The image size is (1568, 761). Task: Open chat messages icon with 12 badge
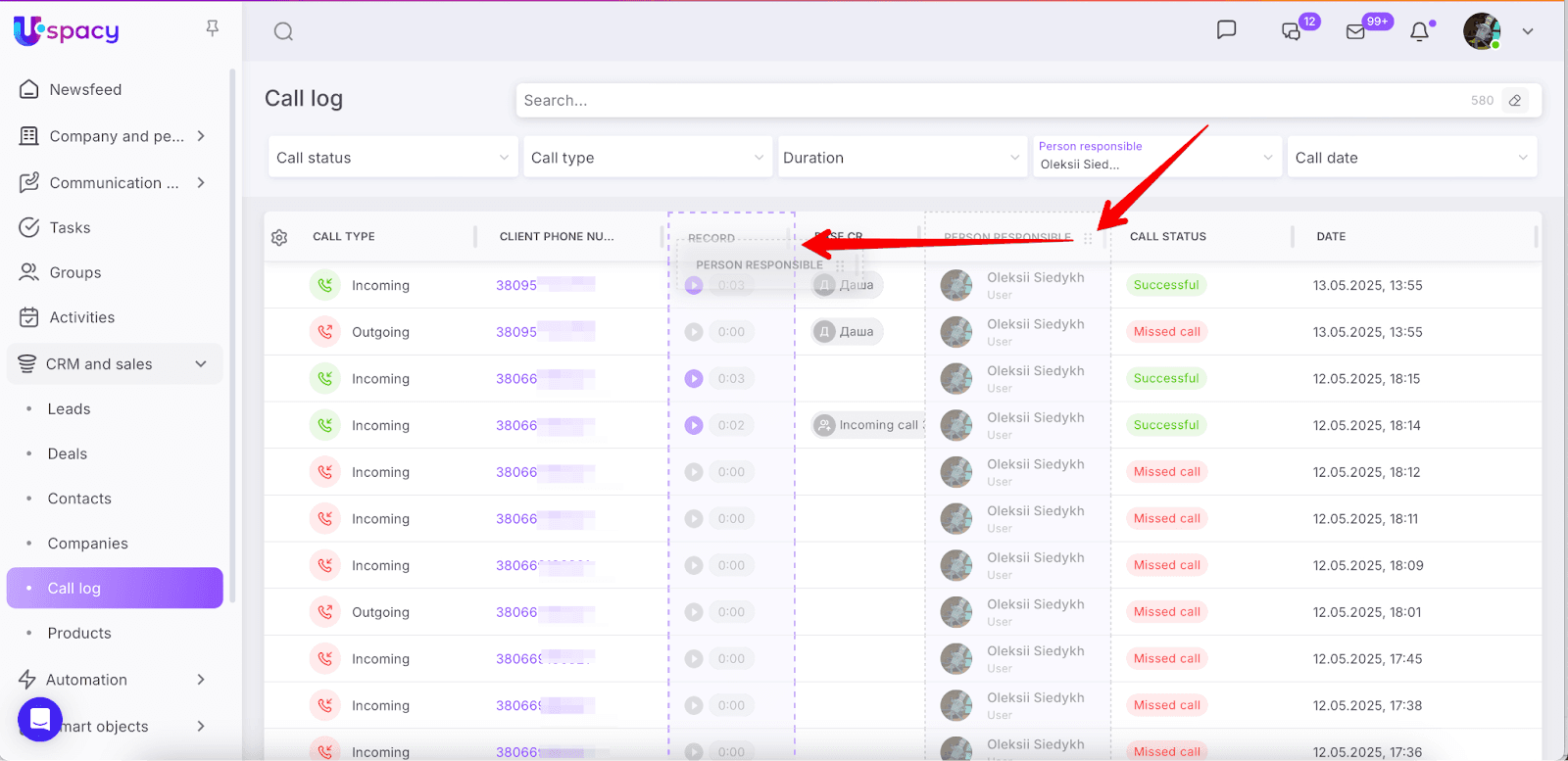tap(1292, 31)
